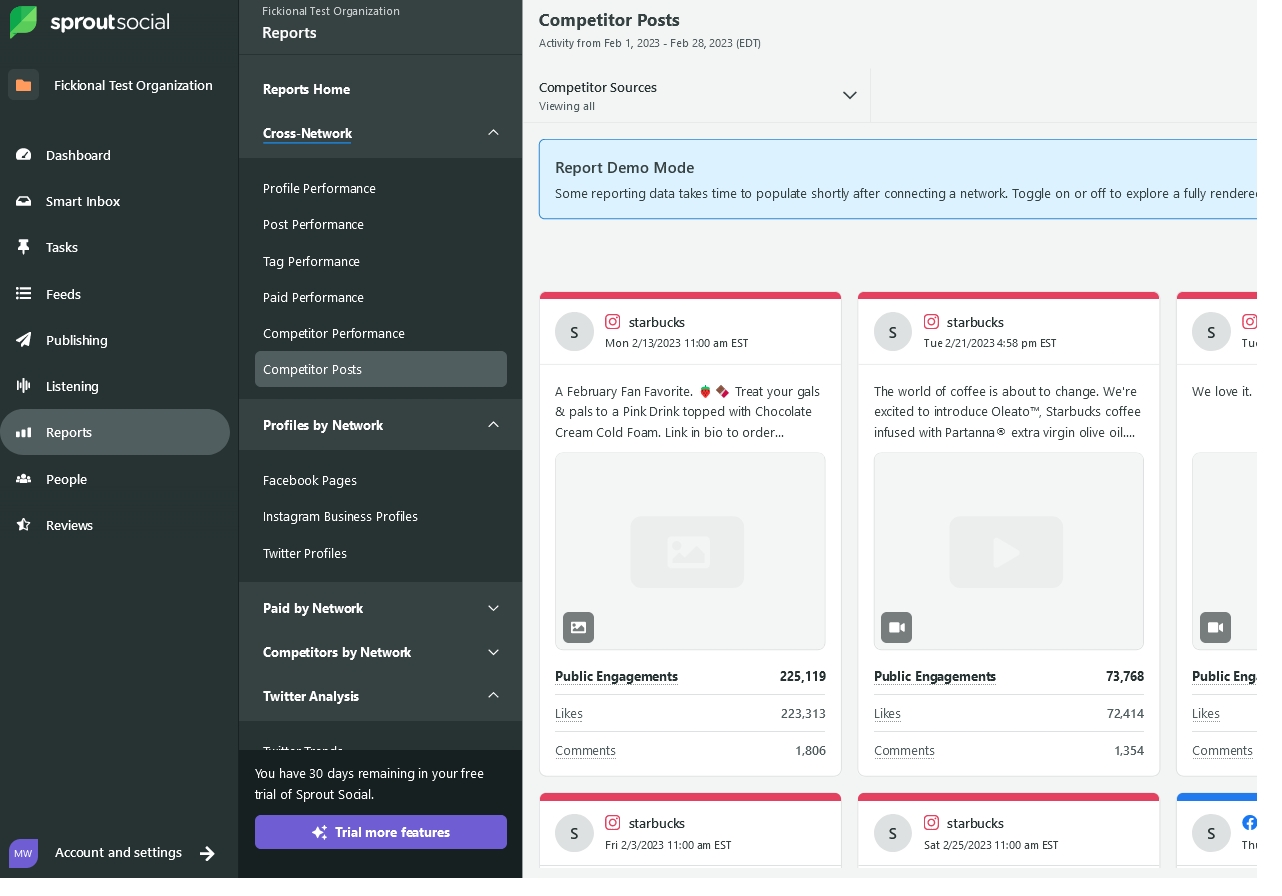Expand Competitors by Network section
Screen dimensions: 1282x896
[x=493, y=652]
